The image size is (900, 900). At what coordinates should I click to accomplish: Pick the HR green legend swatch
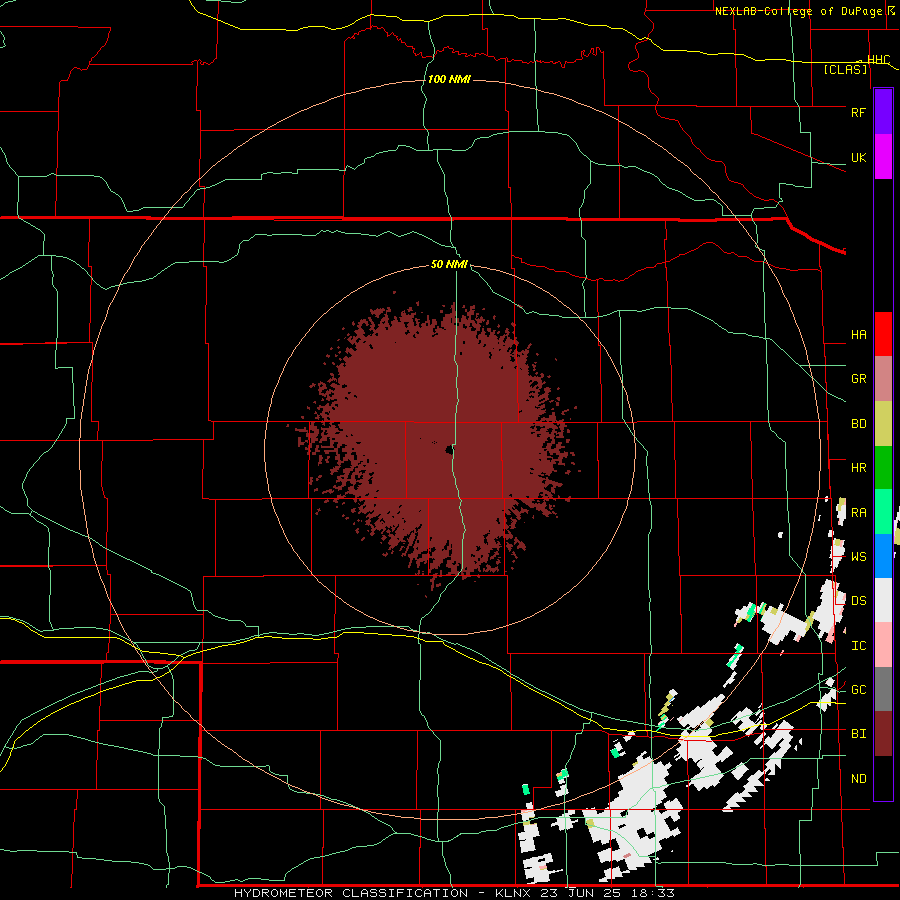[x=883, y=467]
